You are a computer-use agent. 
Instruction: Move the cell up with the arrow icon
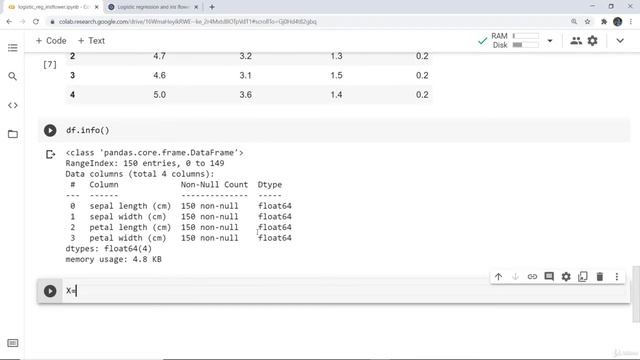(498, 277)
